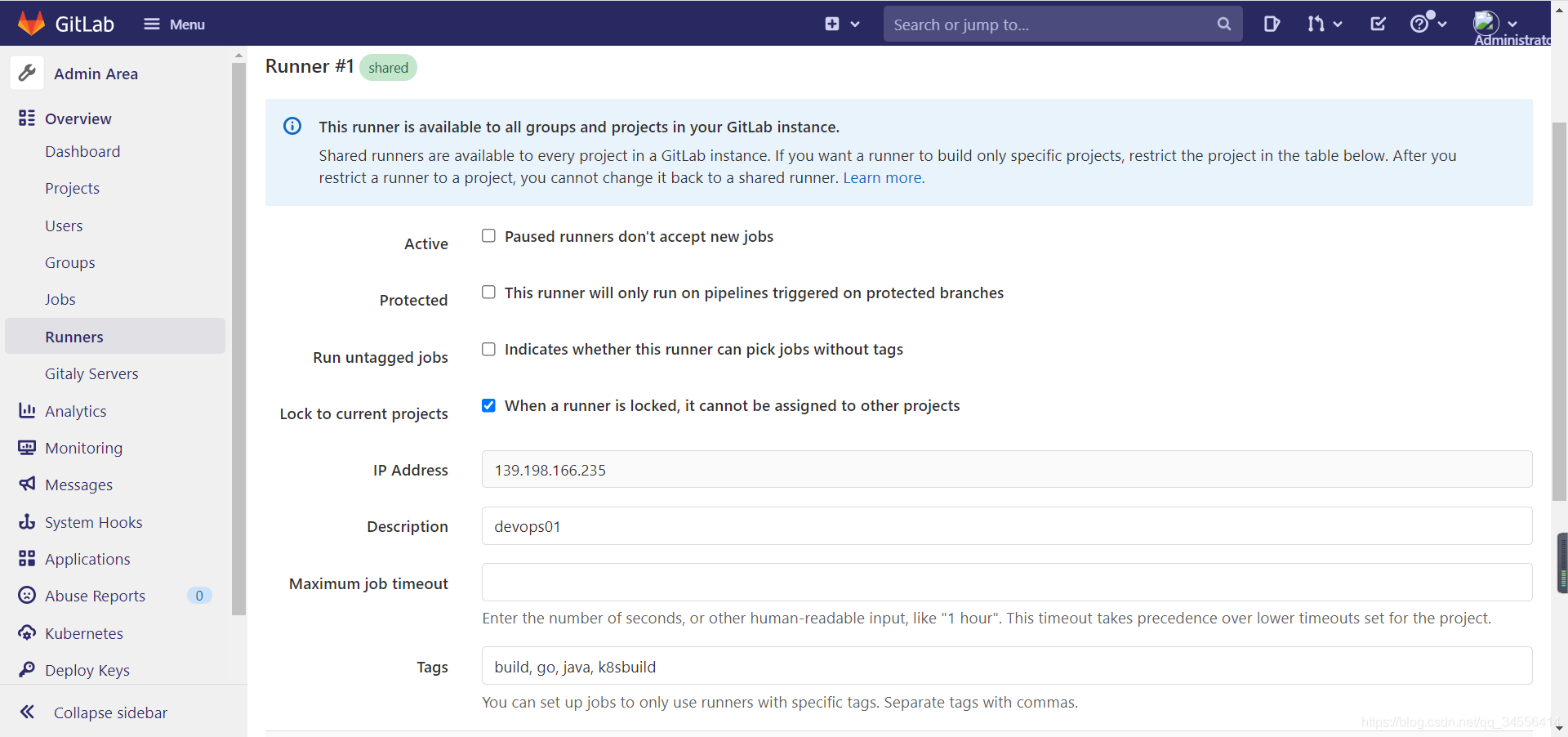Open the To-Do List checkmark icon

pyautogui.click(x=1377, y=24)
